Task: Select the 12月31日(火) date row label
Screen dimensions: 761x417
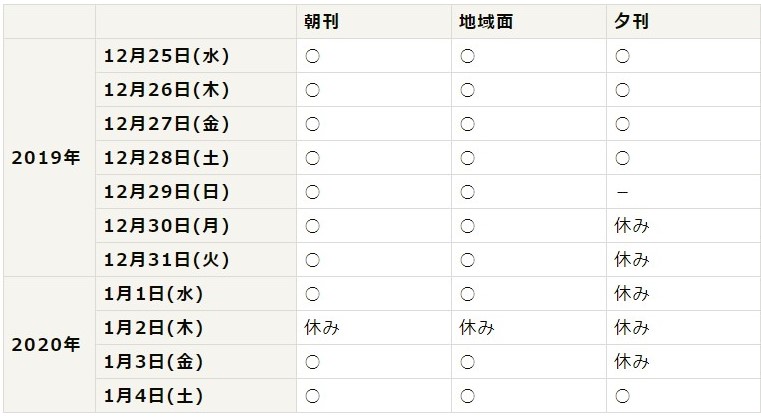Action: (x=167, y=260)
